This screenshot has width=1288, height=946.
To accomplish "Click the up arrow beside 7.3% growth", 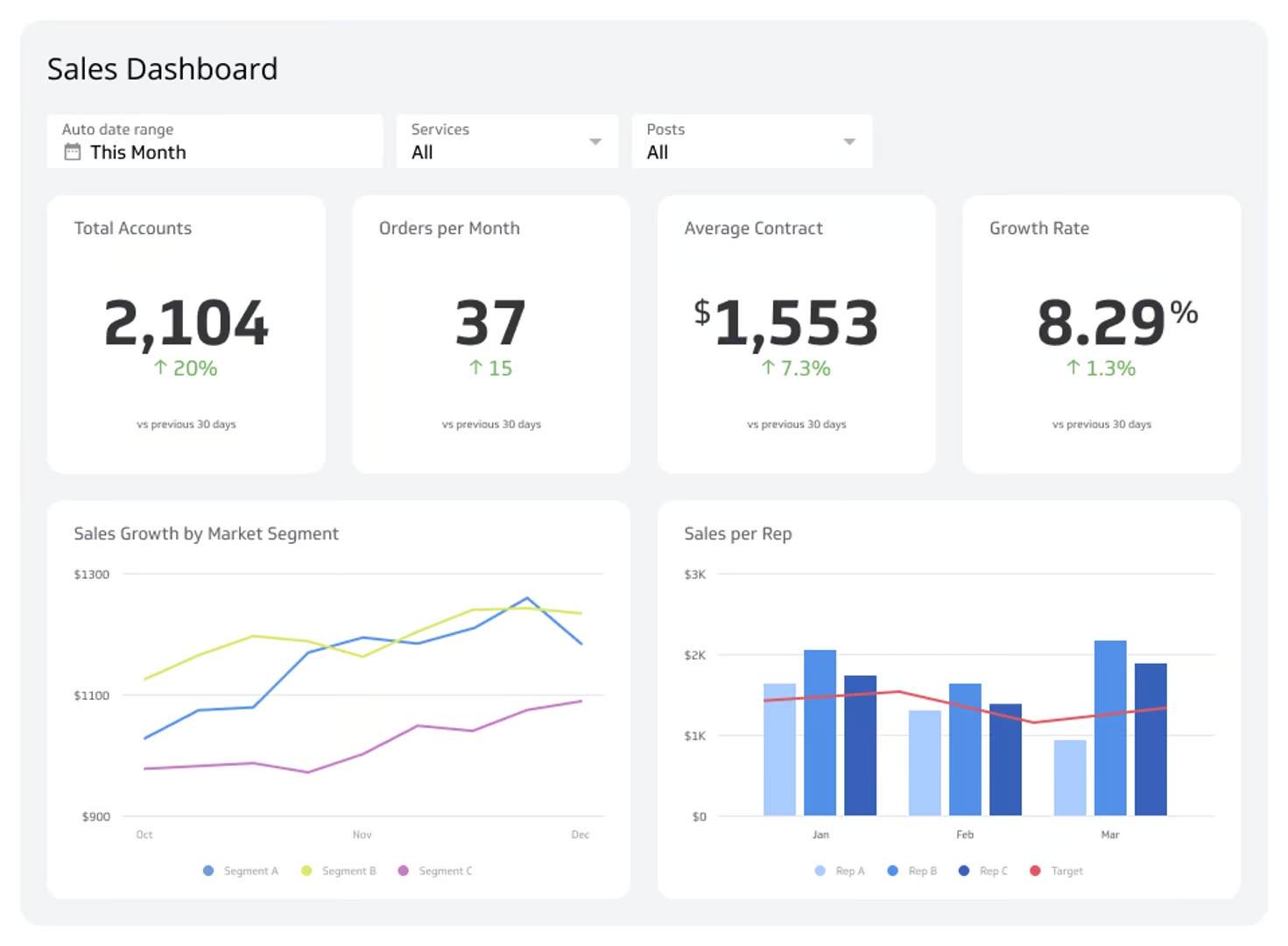I will pyautogui.click(x=767, y=369).
